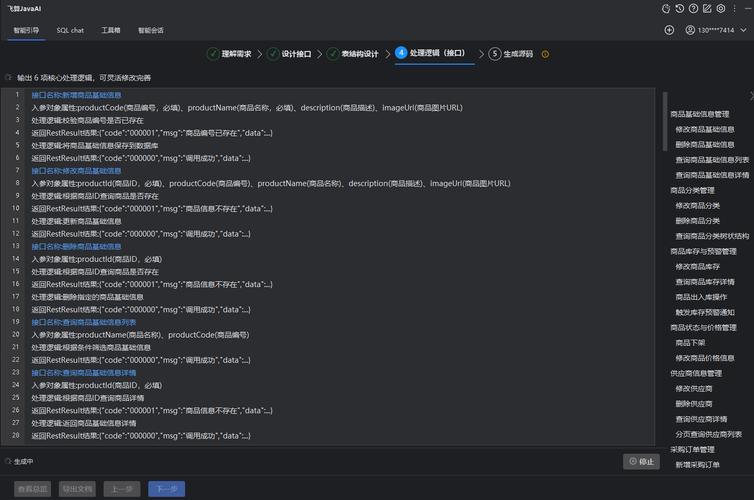Viewport: 754px width, 500px height.
Task: Open the 工具箱 tab
Action: [111, 30]
